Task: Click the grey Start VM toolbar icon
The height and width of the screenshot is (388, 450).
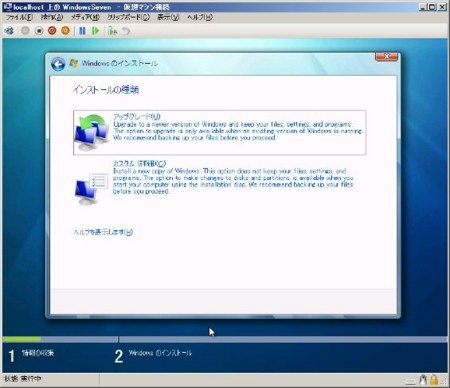Action: pyautogui.click(x=25, y=31)
